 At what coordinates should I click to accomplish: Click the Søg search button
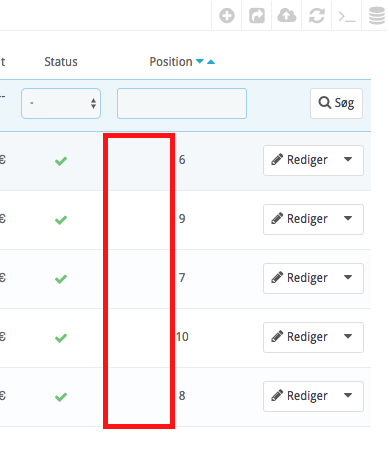point(336,103)
